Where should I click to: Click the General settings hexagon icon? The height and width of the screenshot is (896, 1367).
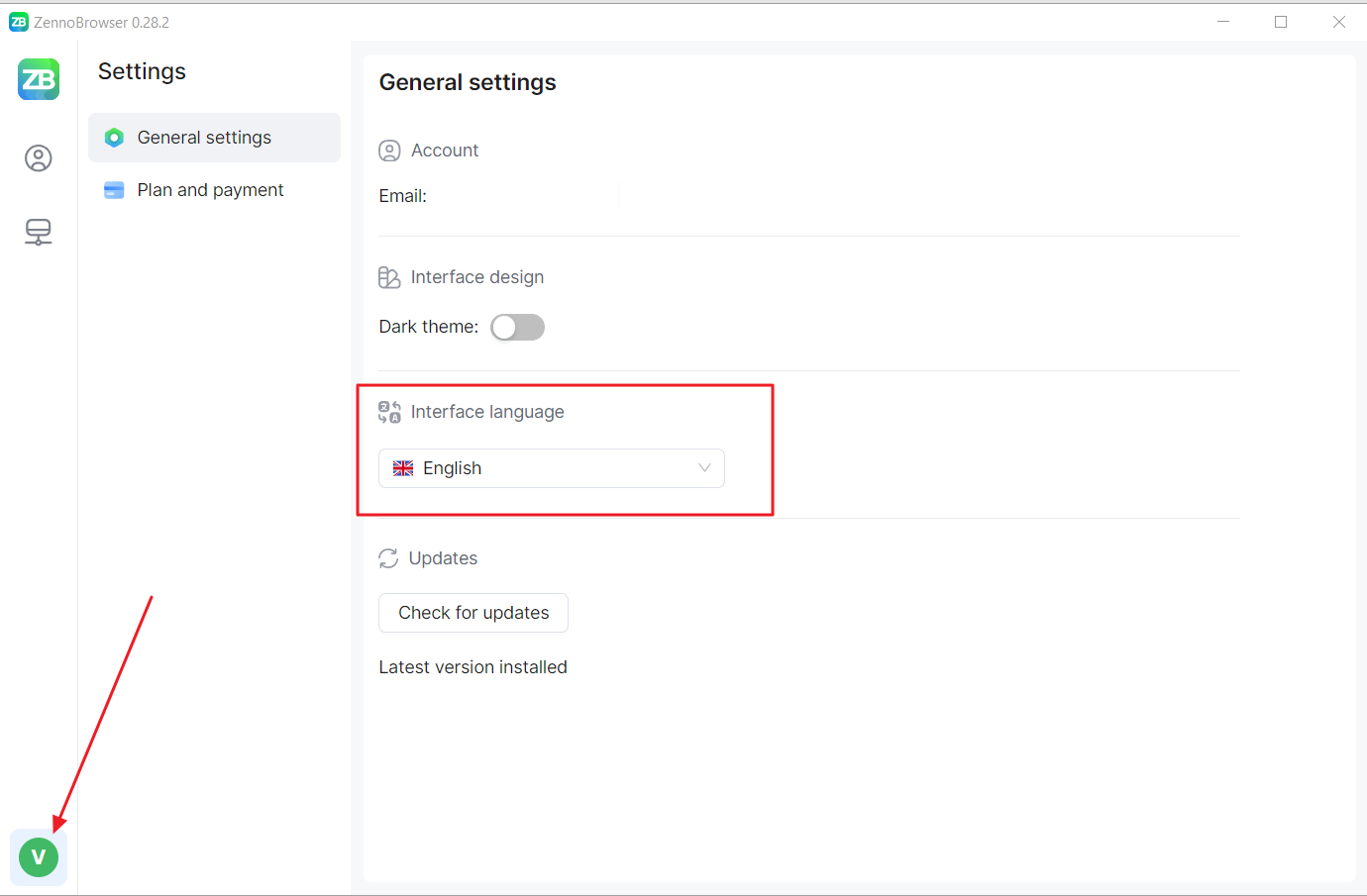point(114,138)
